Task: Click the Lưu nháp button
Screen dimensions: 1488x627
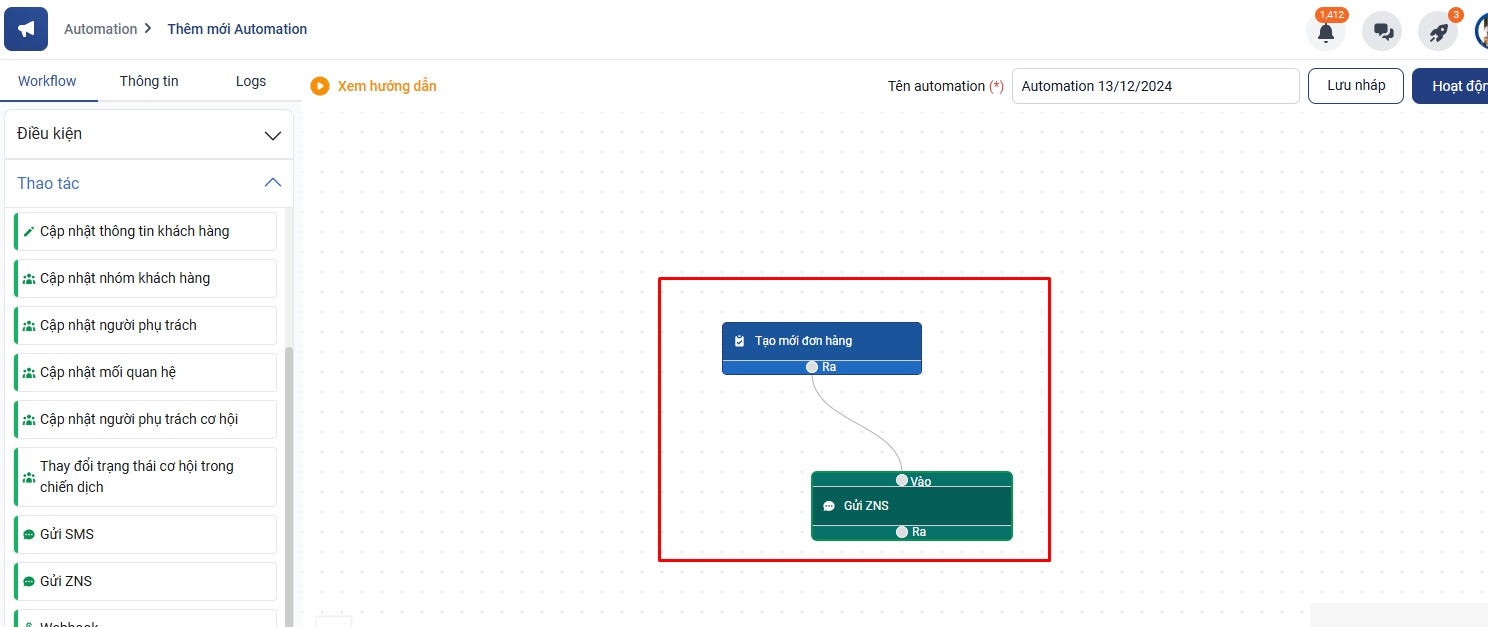Action: tap(1355, 86)
